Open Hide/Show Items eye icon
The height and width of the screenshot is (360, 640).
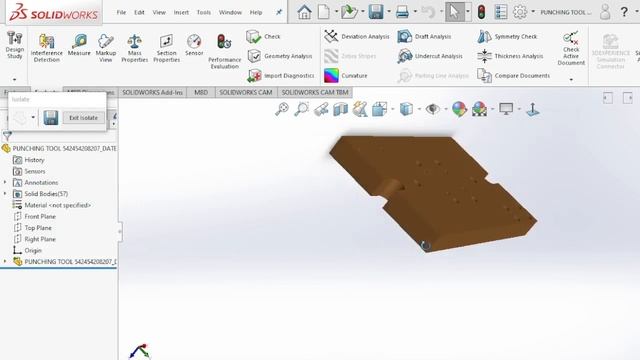pyautogui.click(x=433, y=109)
